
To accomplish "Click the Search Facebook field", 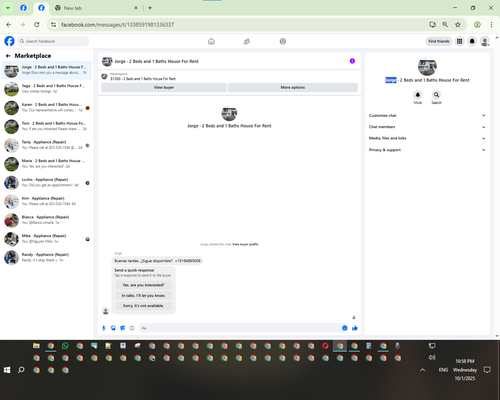I will pyautogui.click(x=53, y=41).
